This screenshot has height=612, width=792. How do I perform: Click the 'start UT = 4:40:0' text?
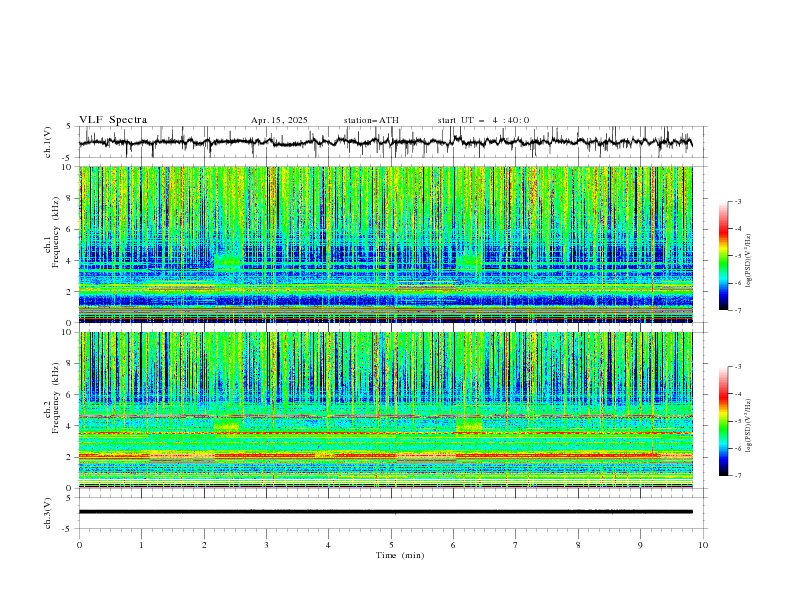483,120
